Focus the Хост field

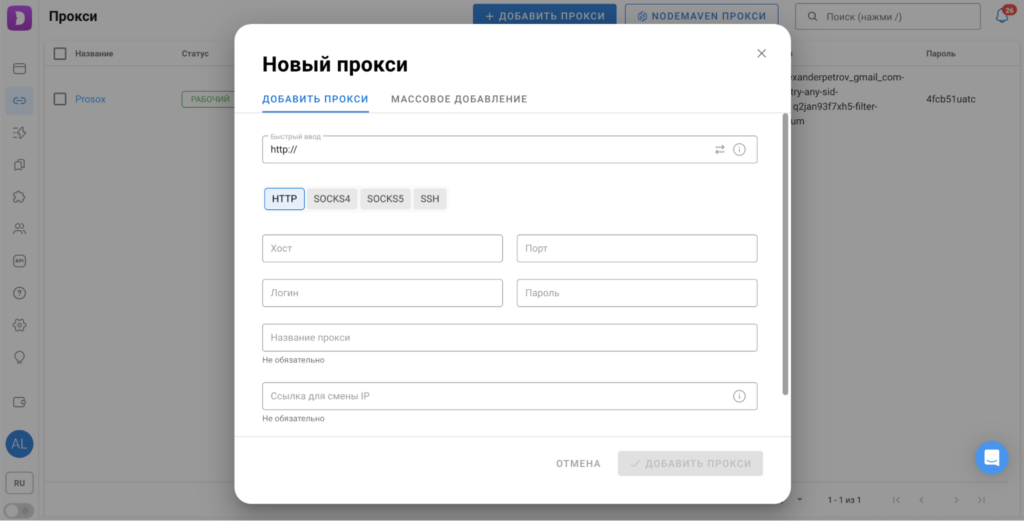coord(383,249)
